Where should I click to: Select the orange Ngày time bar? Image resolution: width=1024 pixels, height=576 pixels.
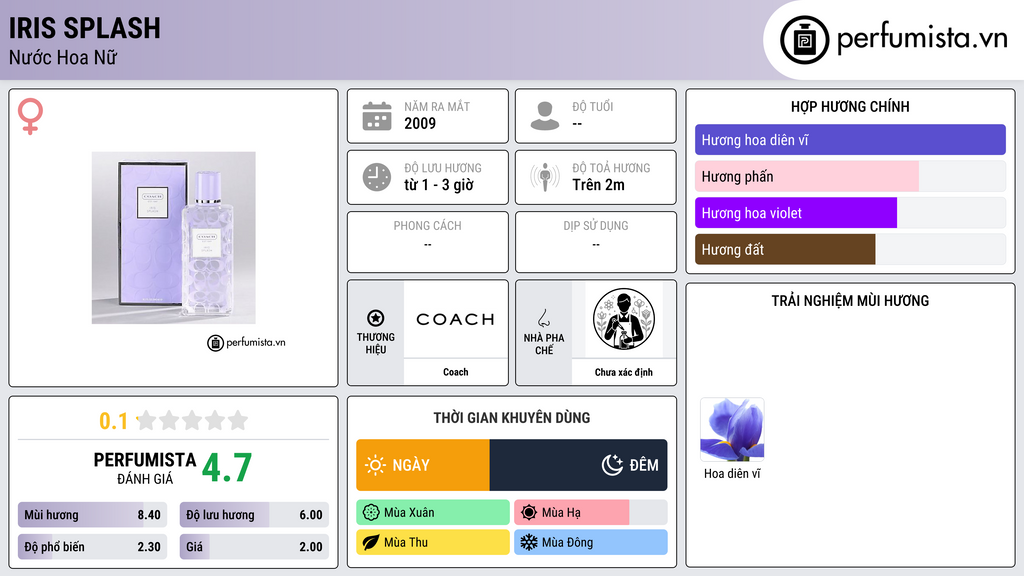423,465
